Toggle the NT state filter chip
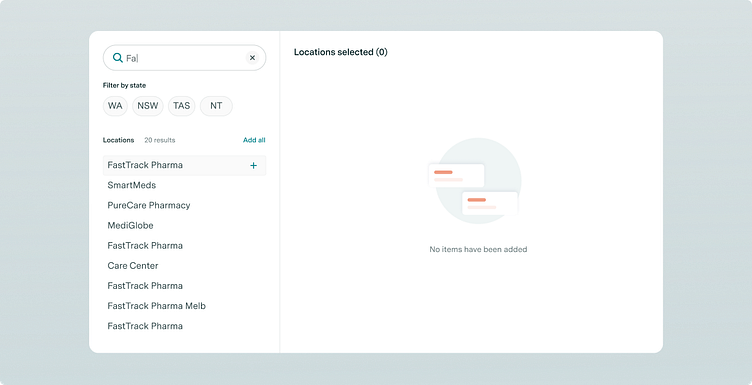This screenshot has width=752, height=385. click(x=216, y=106)
